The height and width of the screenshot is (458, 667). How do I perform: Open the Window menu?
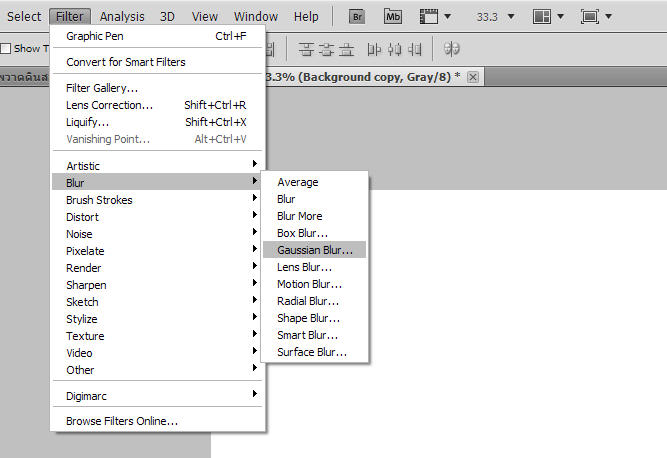pyautogui.click(x=256, y=16)
